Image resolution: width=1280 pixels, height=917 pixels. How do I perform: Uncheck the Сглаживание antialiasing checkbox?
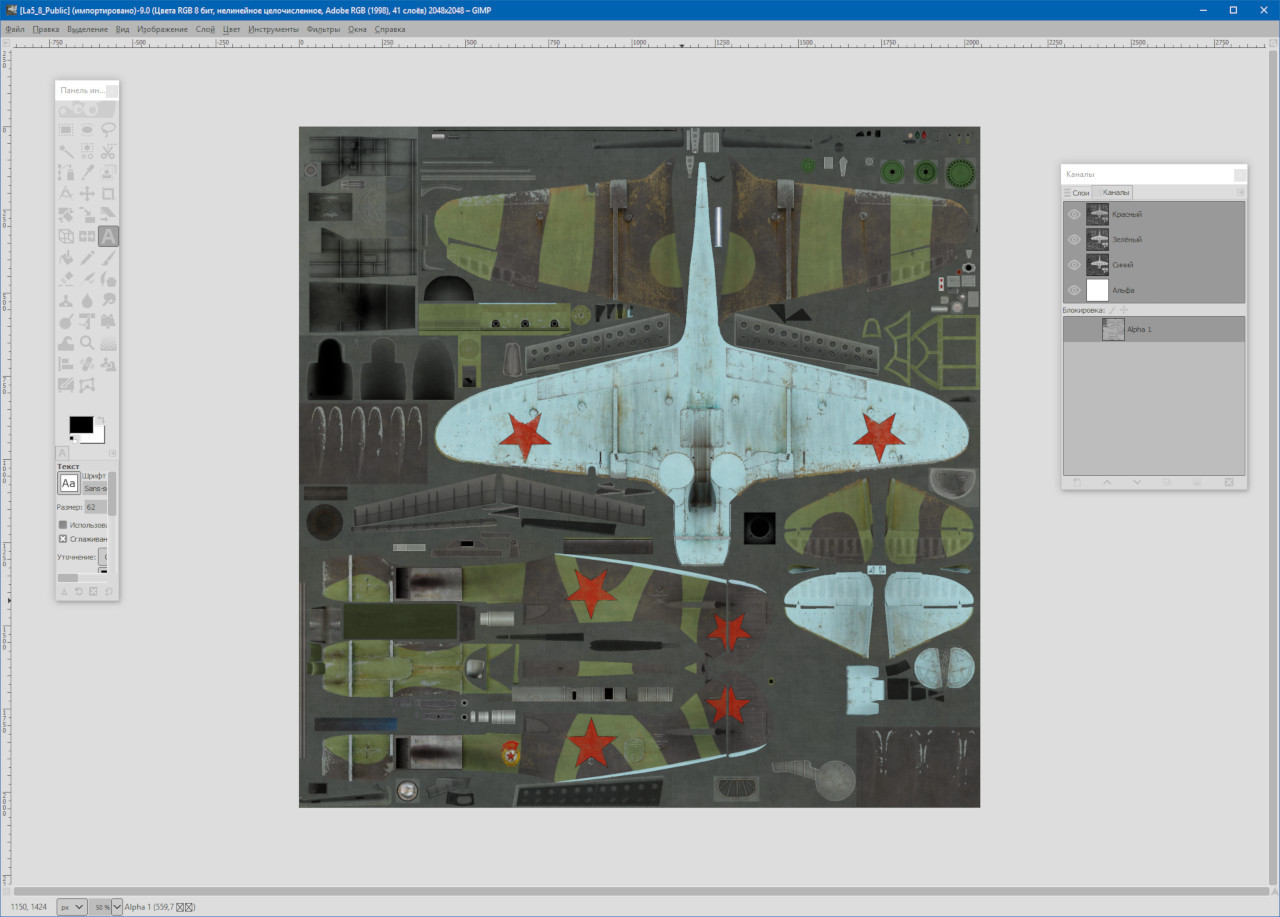click(63, 539)
